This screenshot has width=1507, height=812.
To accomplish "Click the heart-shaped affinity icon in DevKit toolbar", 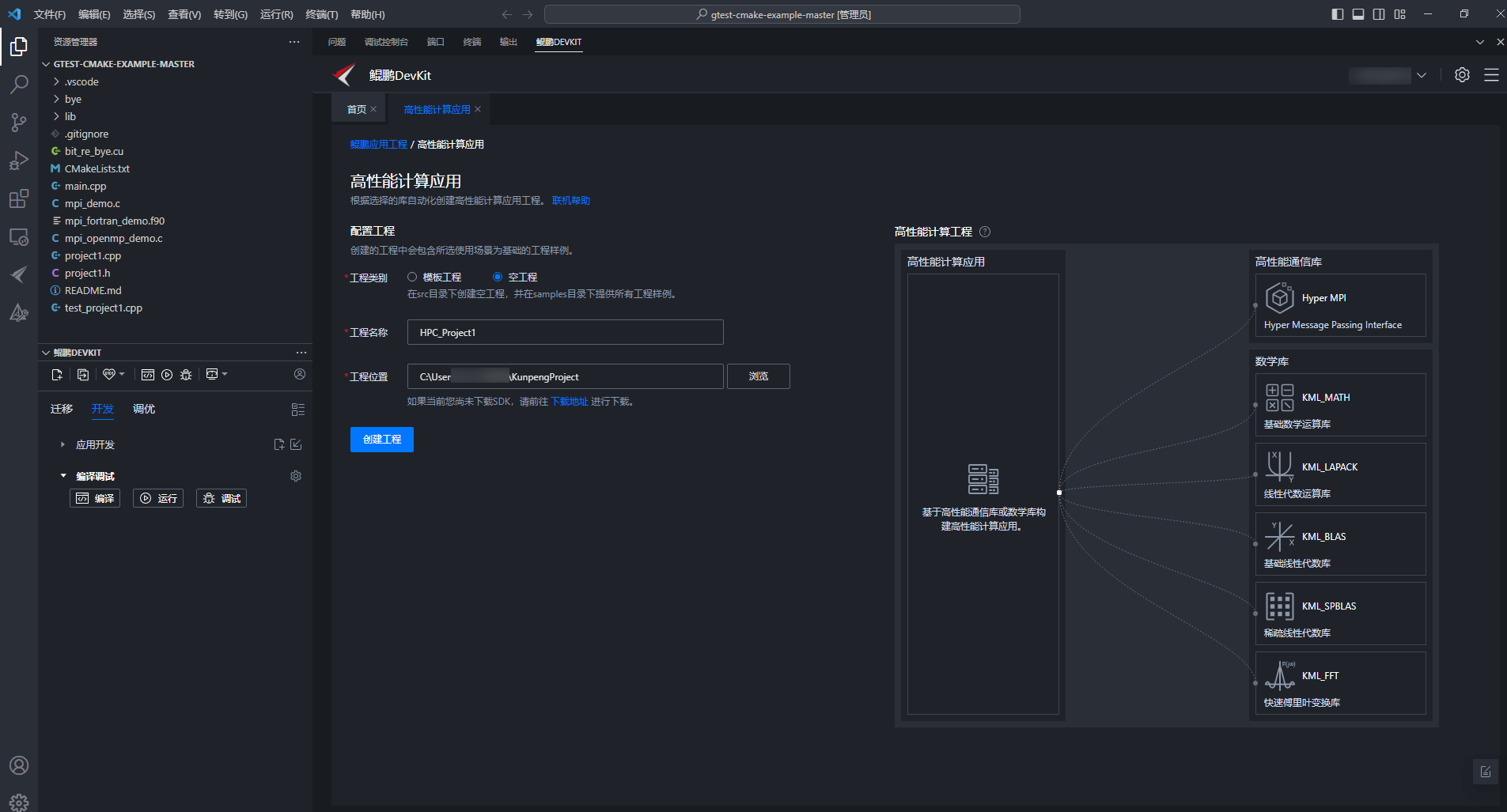I will point(109,375).
